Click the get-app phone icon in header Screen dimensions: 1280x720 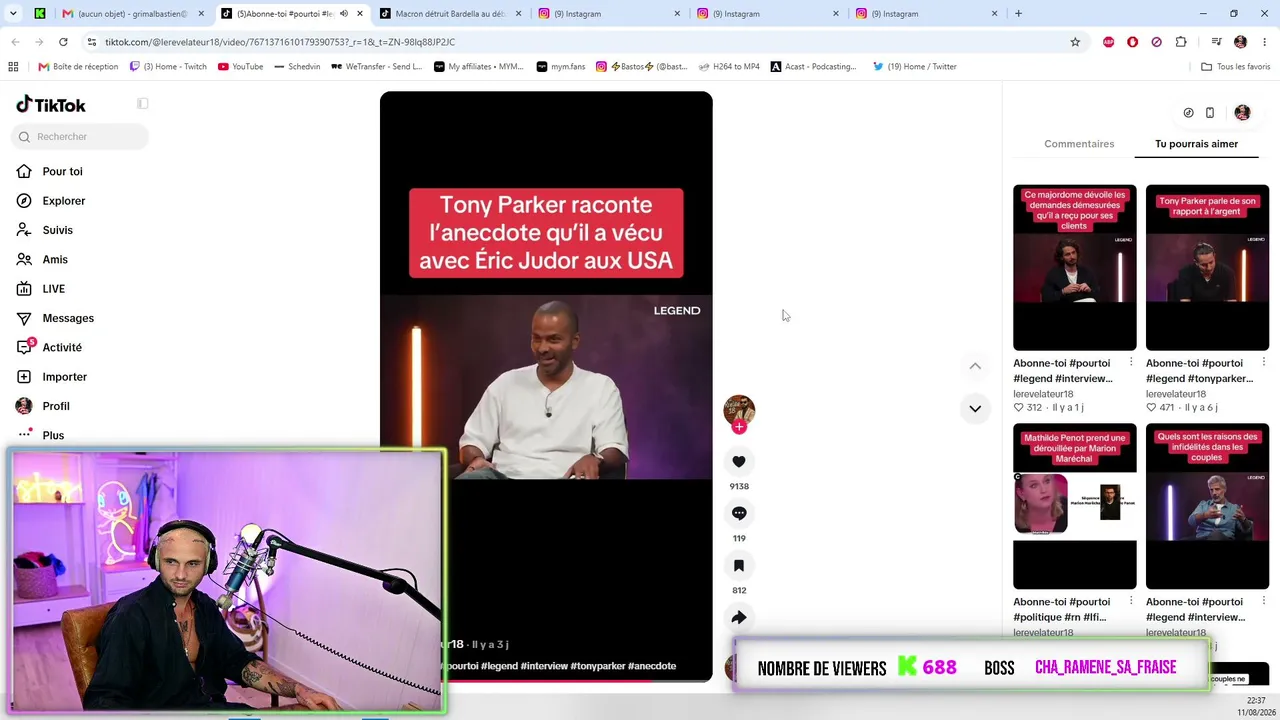click(x=1210, y=113)
